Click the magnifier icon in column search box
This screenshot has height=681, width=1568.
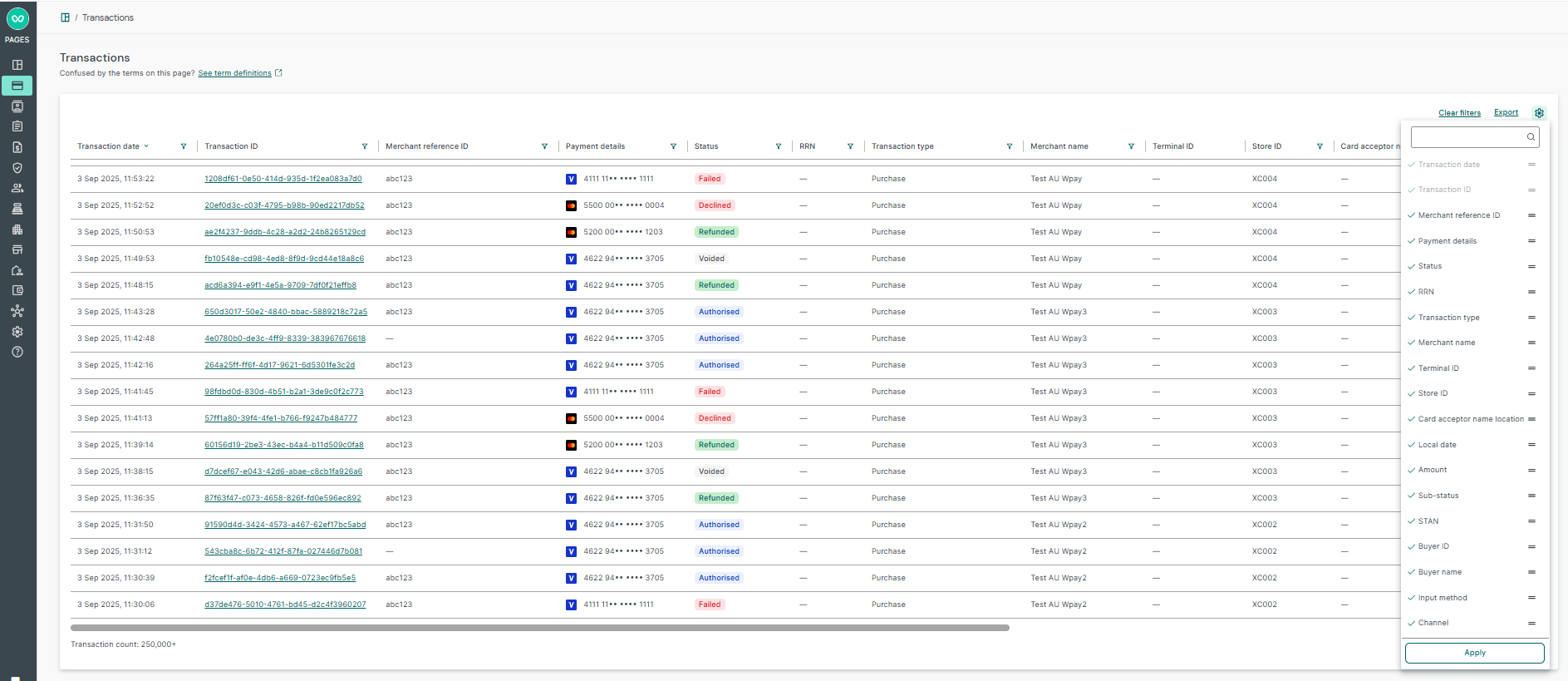point(1531,137)
